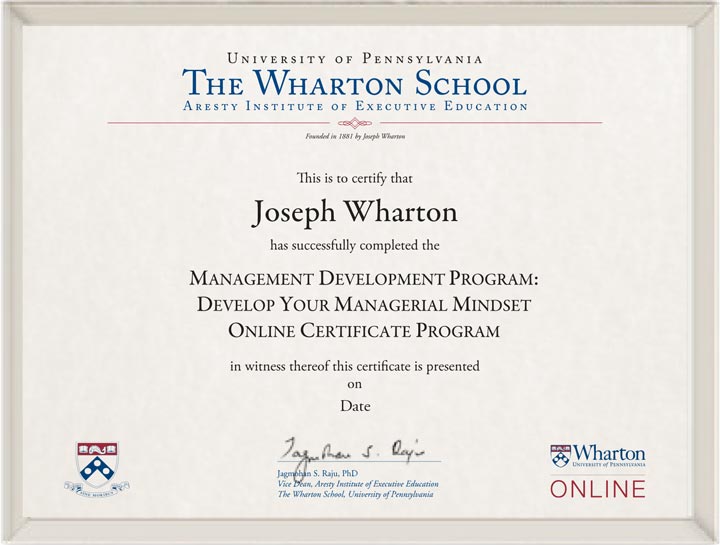
Task: Select the recipient name 'Joseph Wharton'
Action: (x=355, y=212)
